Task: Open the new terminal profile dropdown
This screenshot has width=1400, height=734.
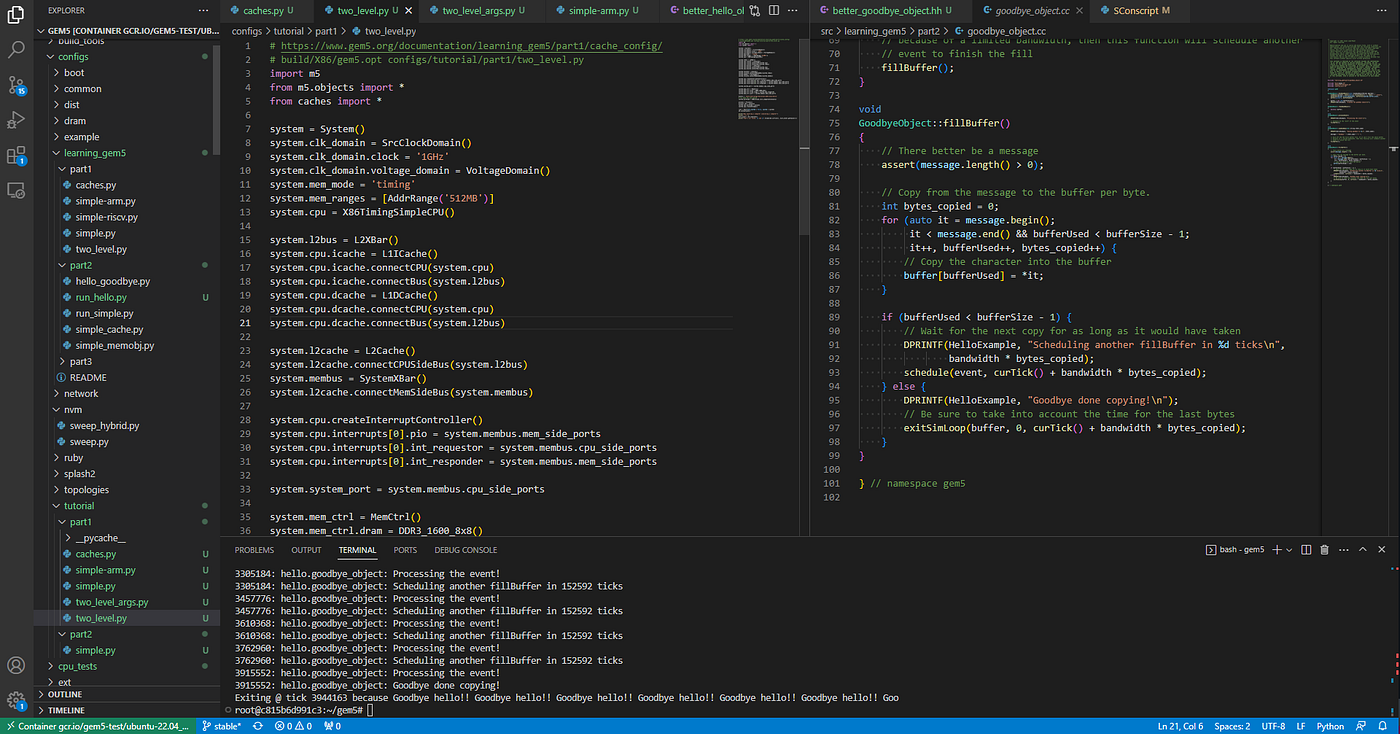Action: click(1289, 550)
